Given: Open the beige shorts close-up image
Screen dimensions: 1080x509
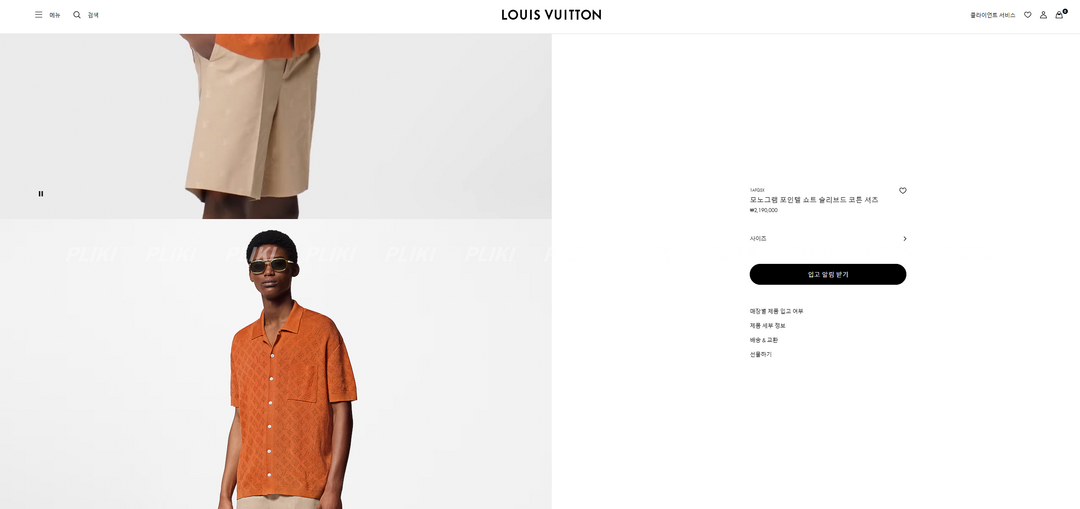Looking at the screenshot, I should coord(276,126).
